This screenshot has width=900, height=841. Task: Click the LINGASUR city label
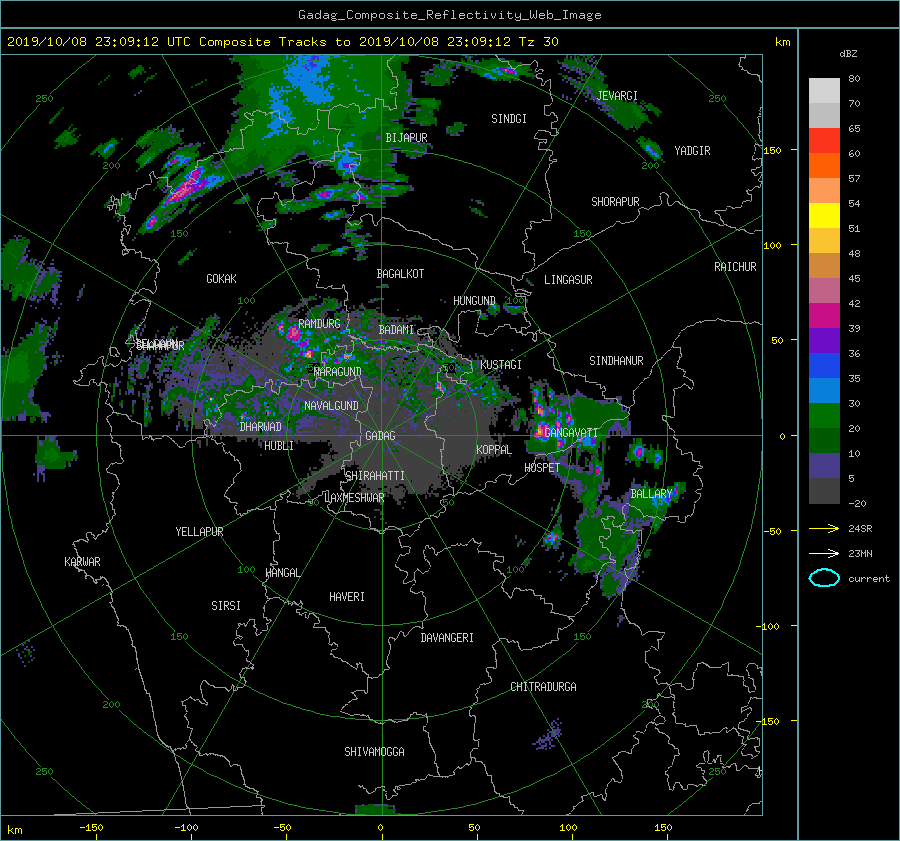568,280
